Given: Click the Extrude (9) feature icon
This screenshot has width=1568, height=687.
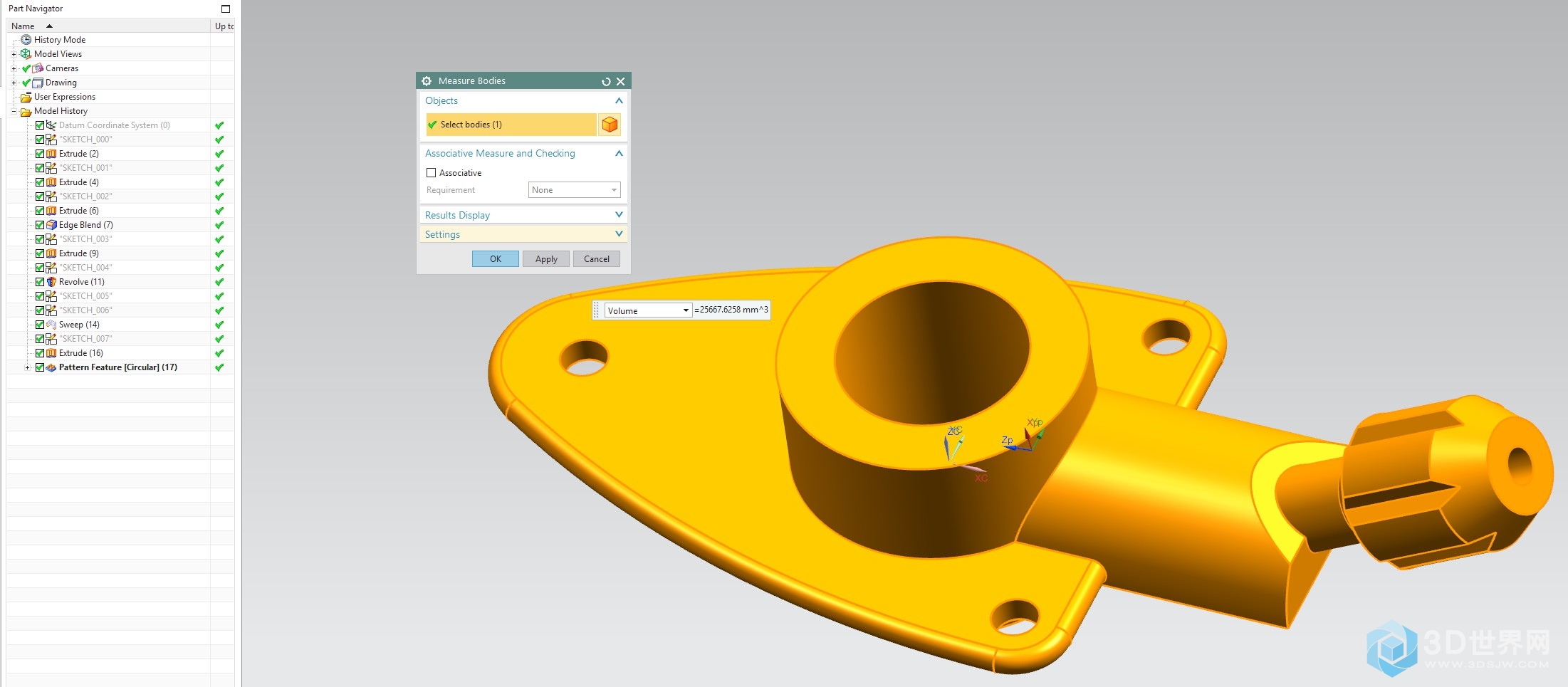Looking at the screenshot, I should coord(51,253).
